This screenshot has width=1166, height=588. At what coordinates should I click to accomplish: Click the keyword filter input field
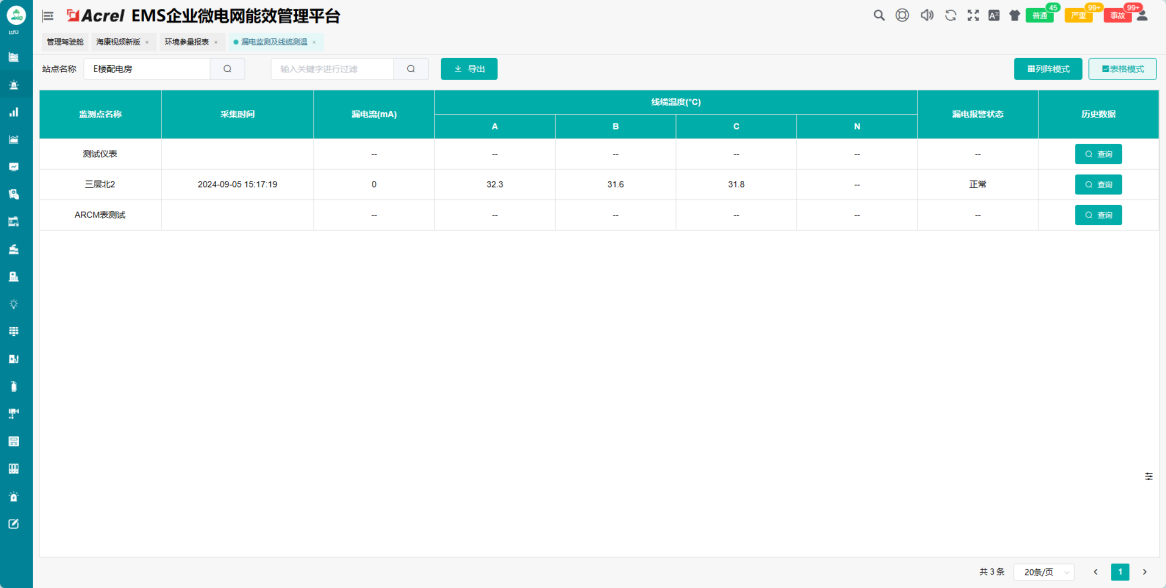point(332,69)
